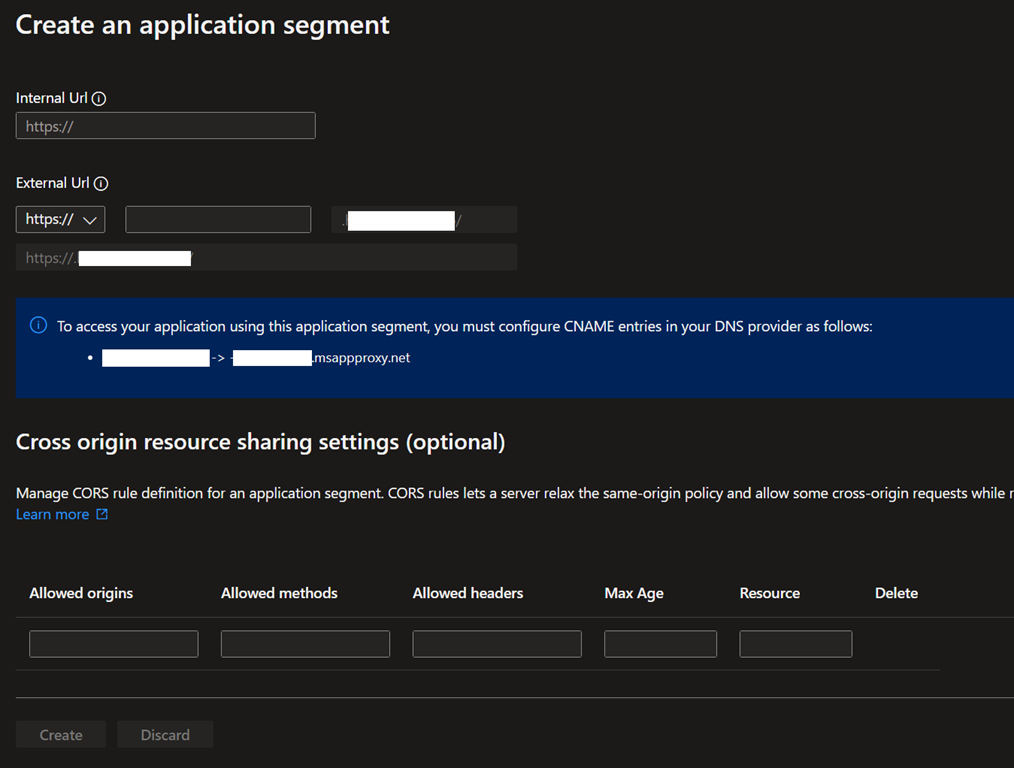Click the Allowed methods input box
The height and width of the screenshot is (768, 1014).
coord(305,644)
